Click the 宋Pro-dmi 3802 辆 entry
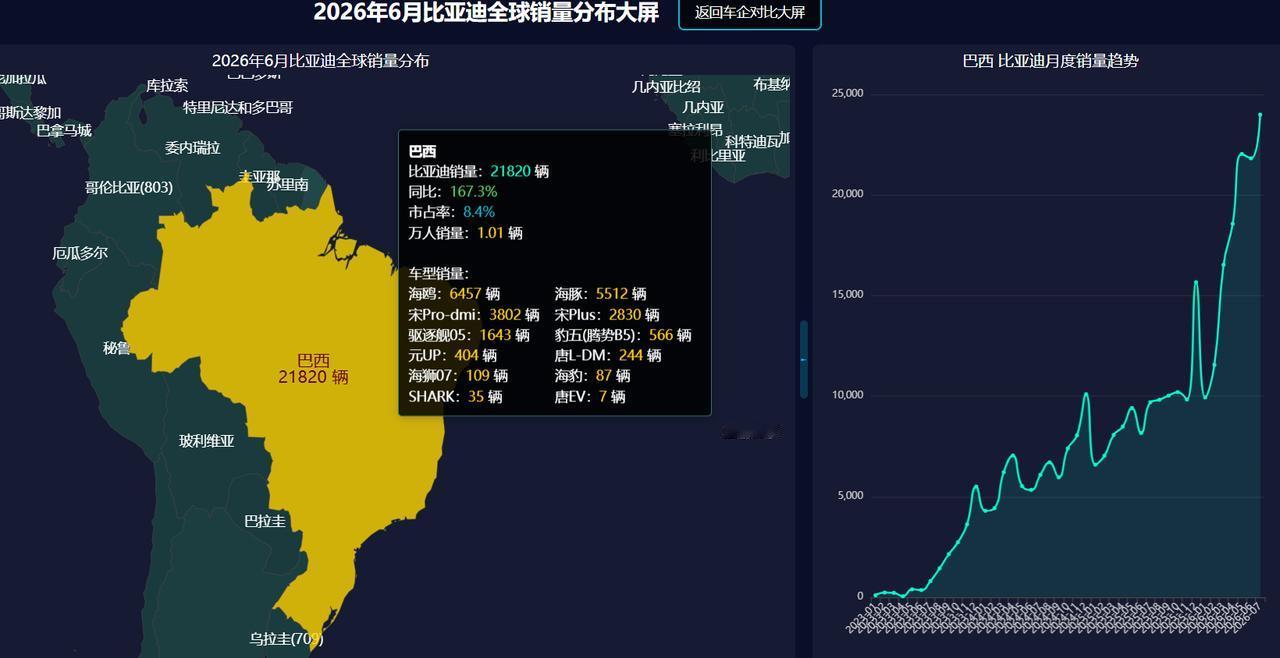 (474, 315)
